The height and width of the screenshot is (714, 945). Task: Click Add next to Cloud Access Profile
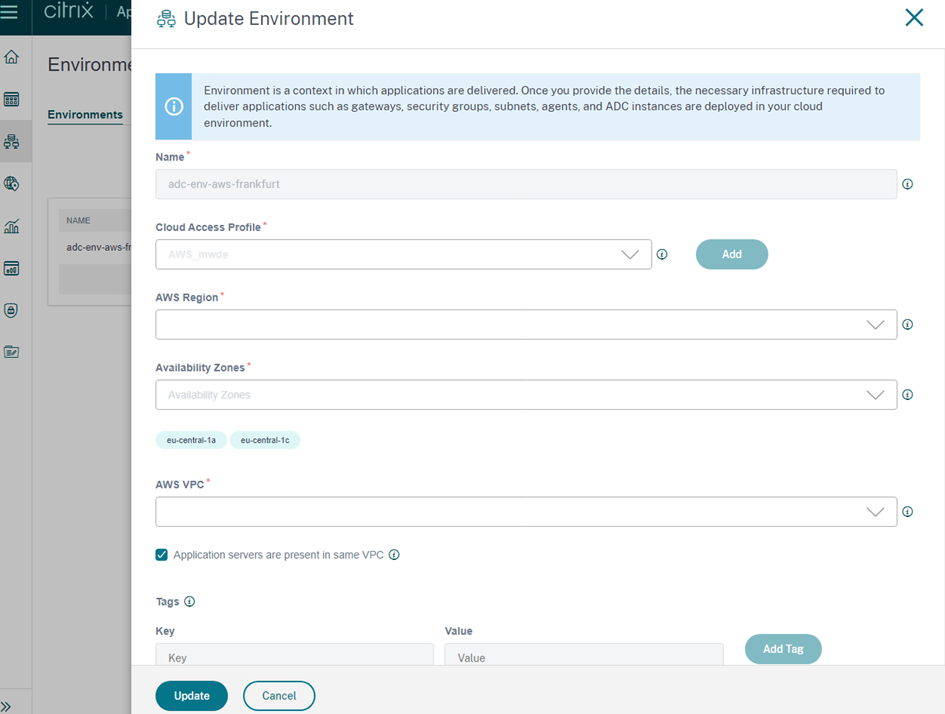(731, 254)
